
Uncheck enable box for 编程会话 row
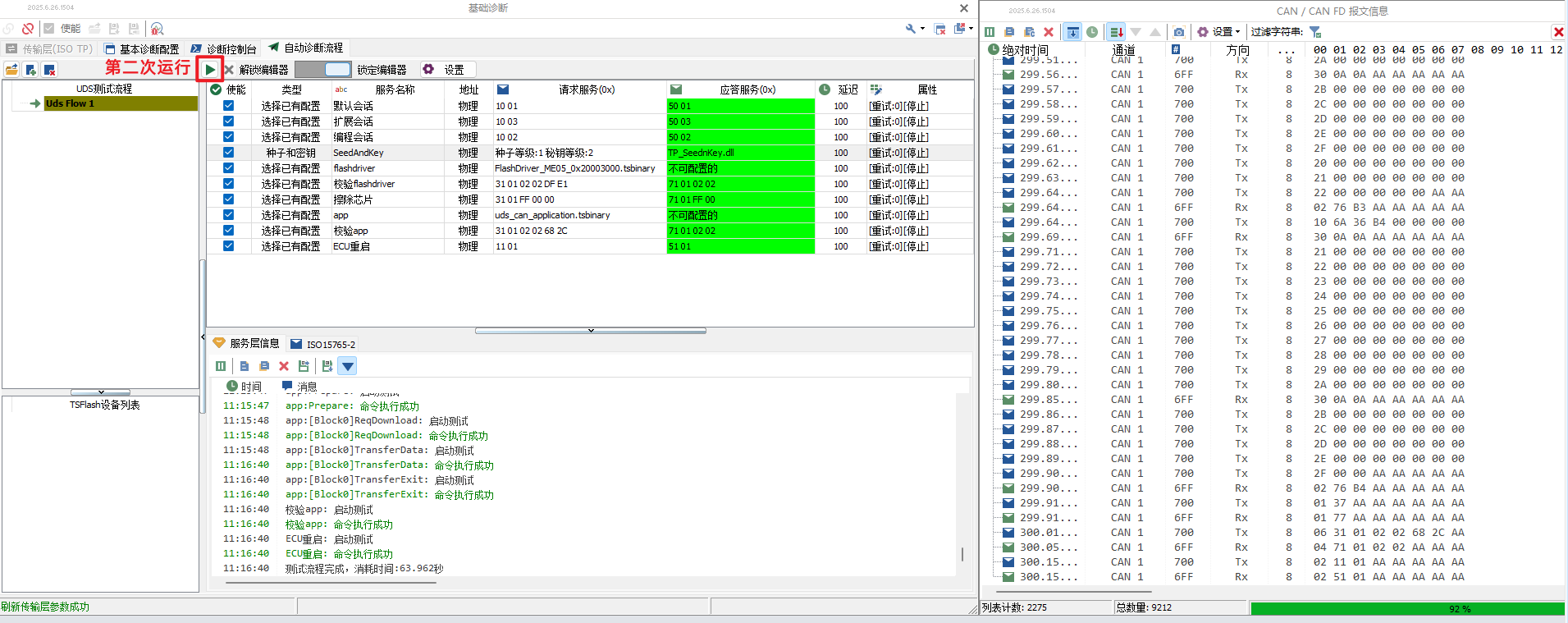coord(228,137)
